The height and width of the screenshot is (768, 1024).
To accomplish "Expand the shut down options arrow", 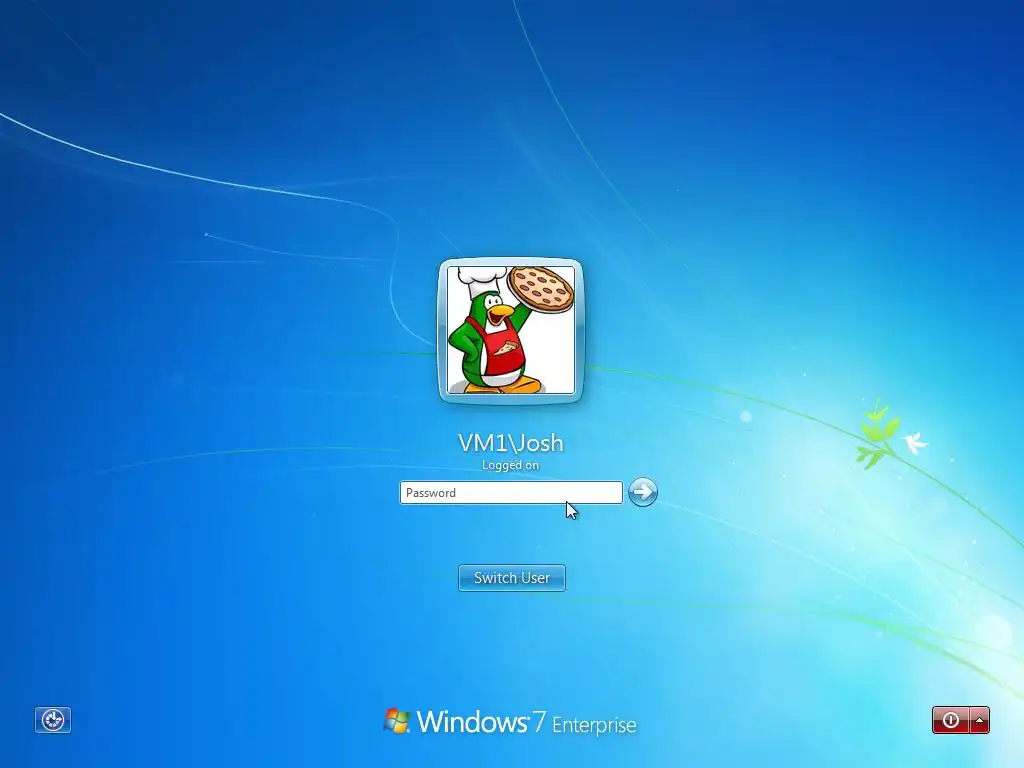I will pyautogui.click(x=980, y=720).
